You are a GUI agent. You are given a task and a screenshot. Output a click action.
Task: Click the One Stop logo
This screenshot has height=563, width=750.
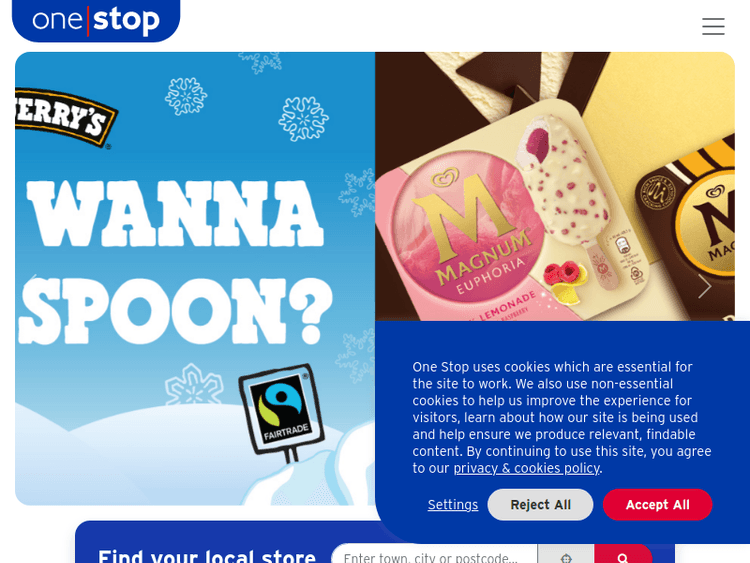click(96, 21)
